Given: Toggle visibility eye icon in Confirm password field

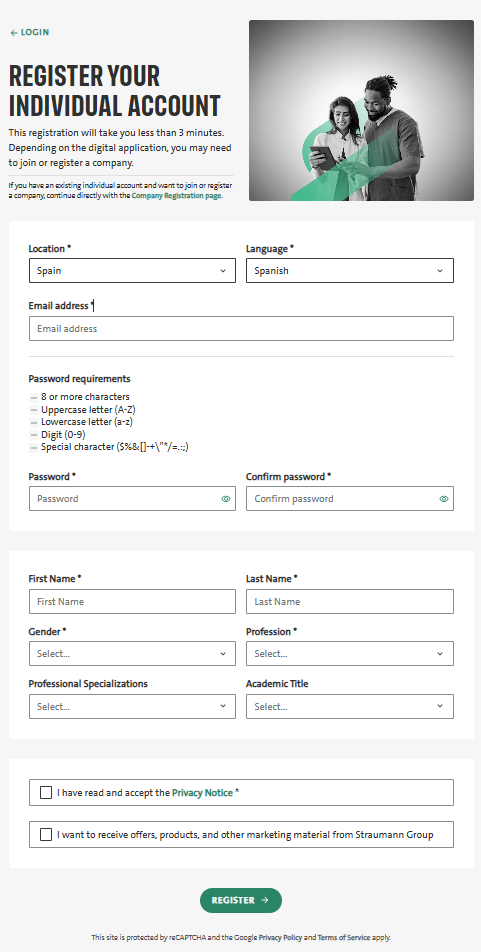Looking at the screenshot, I should coord(444,498).
